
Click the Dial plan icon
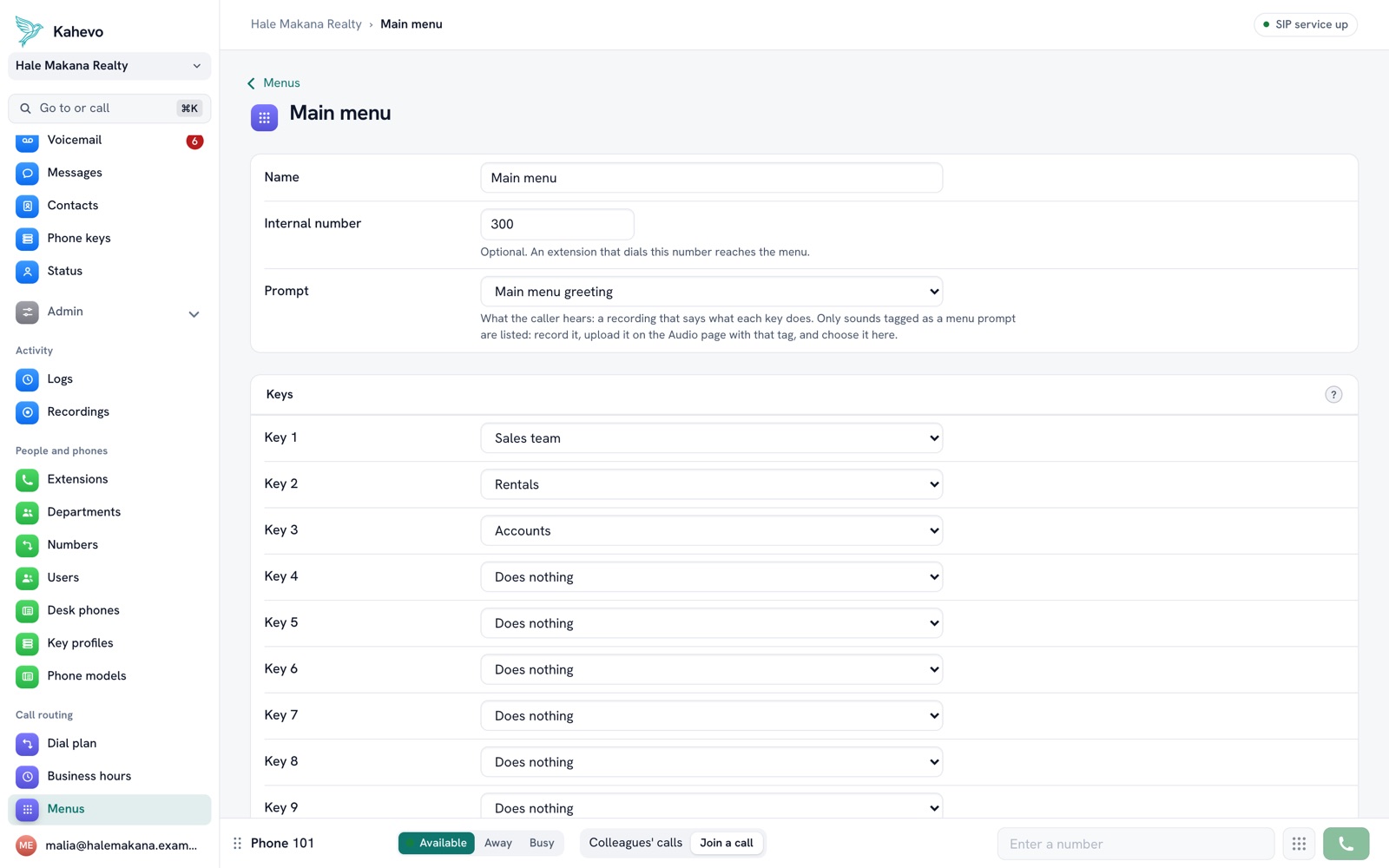click(x=27, y=744)
